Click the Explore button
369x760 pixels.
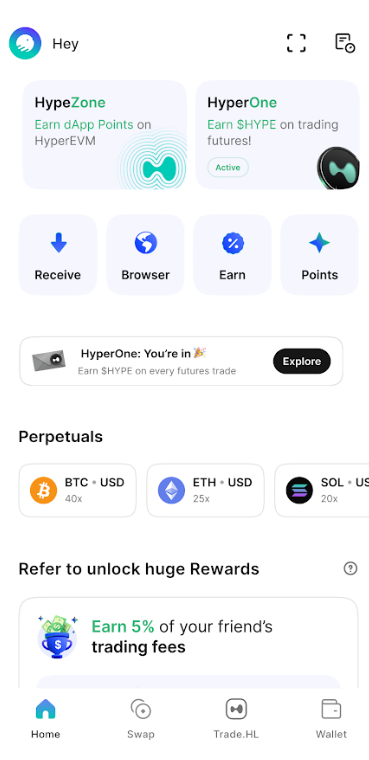point(302,361)
